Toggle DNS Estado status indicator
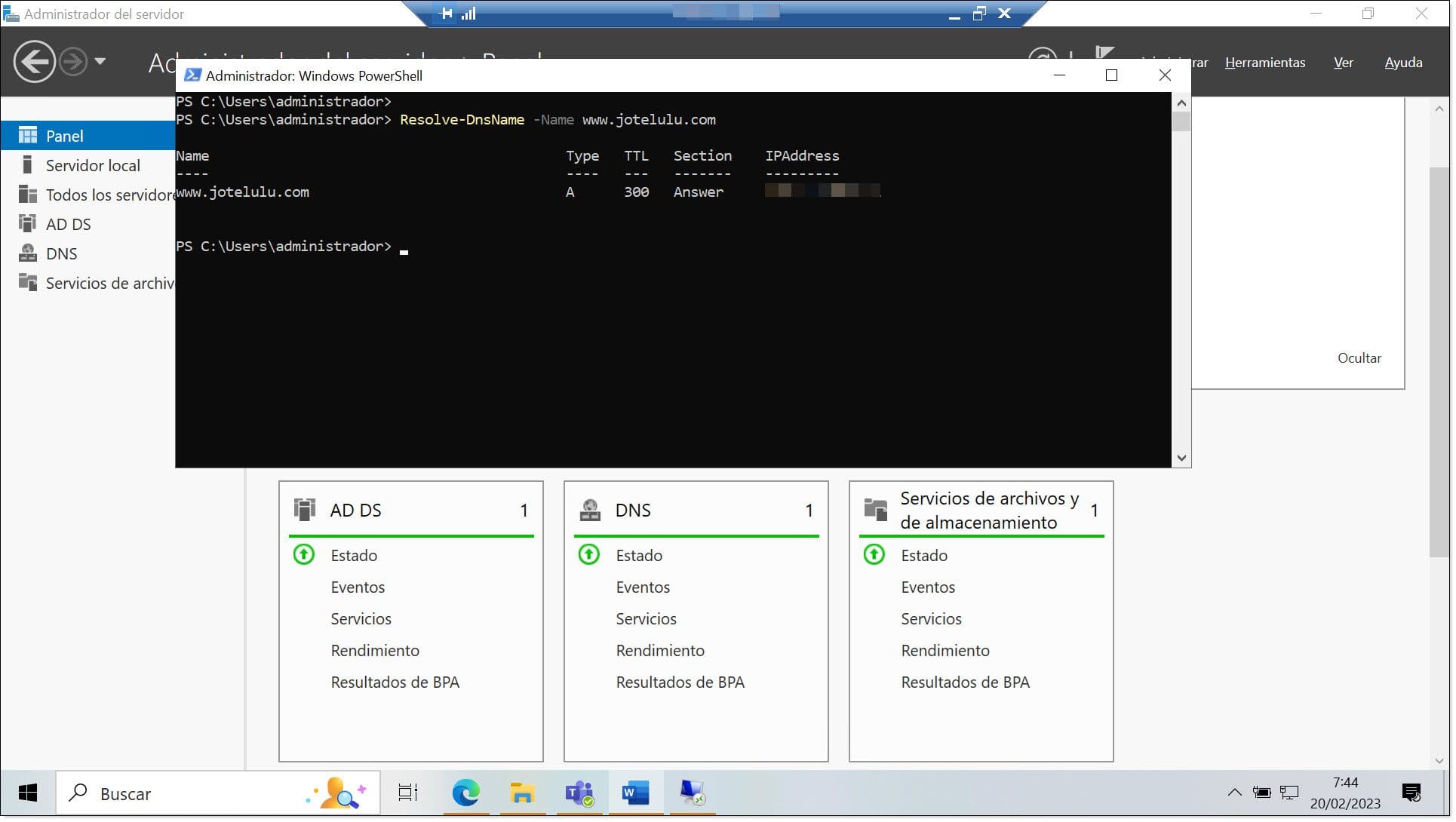Screen dimensions: 1456x822 click(587, 554)
